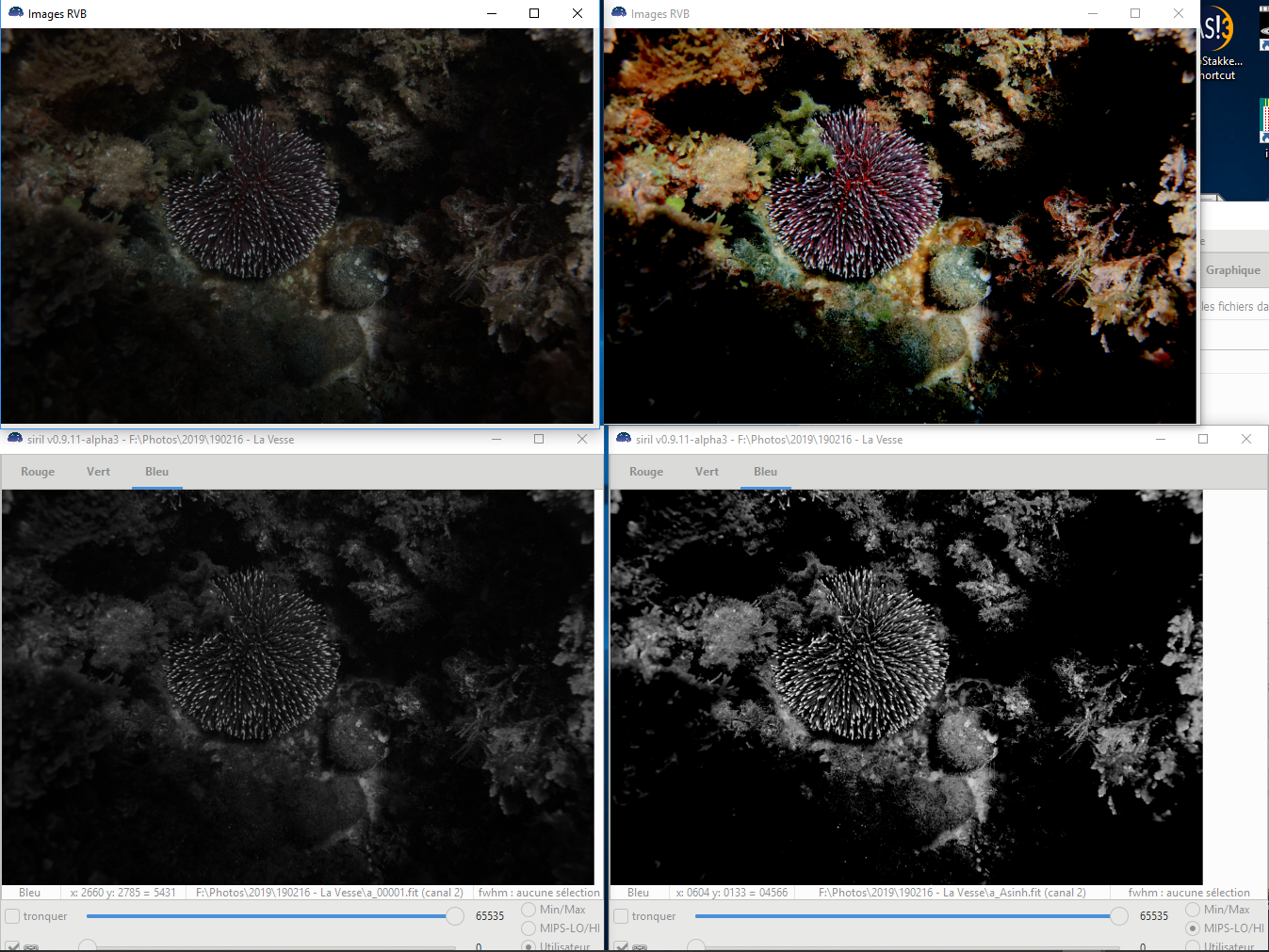Minimize the left Images RVB window
Image resolution: width=1269 pixels, height=952 pixels.
click(492, 13)
